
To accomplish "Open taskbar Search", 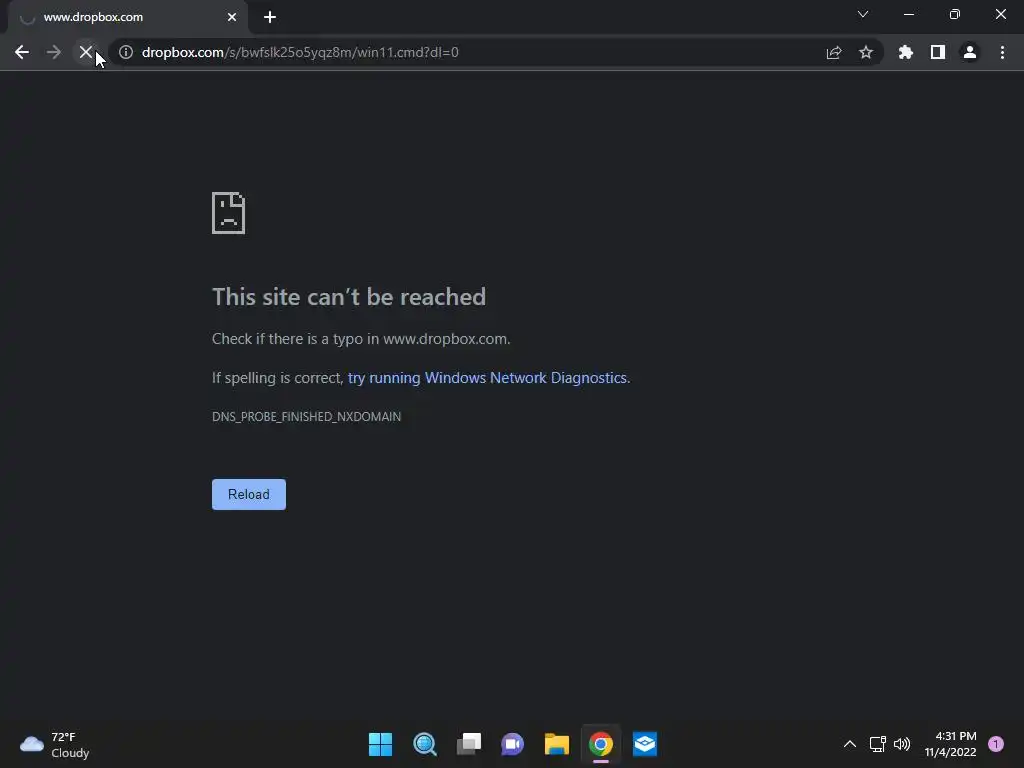I will pyautogui.click(x=424, y=744).
